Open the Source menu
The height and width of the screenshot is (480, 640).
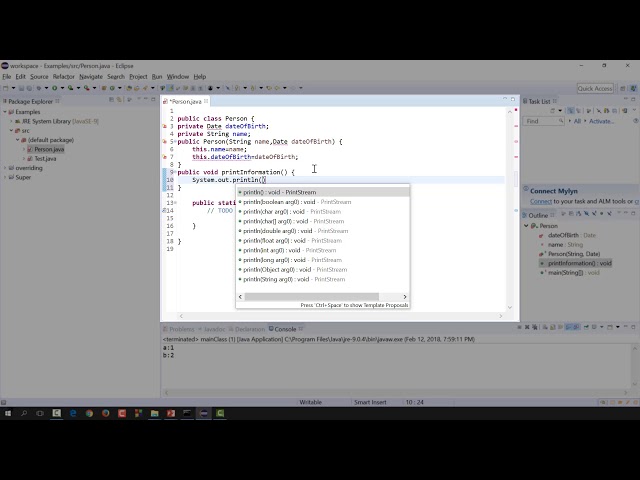point(39,77)
